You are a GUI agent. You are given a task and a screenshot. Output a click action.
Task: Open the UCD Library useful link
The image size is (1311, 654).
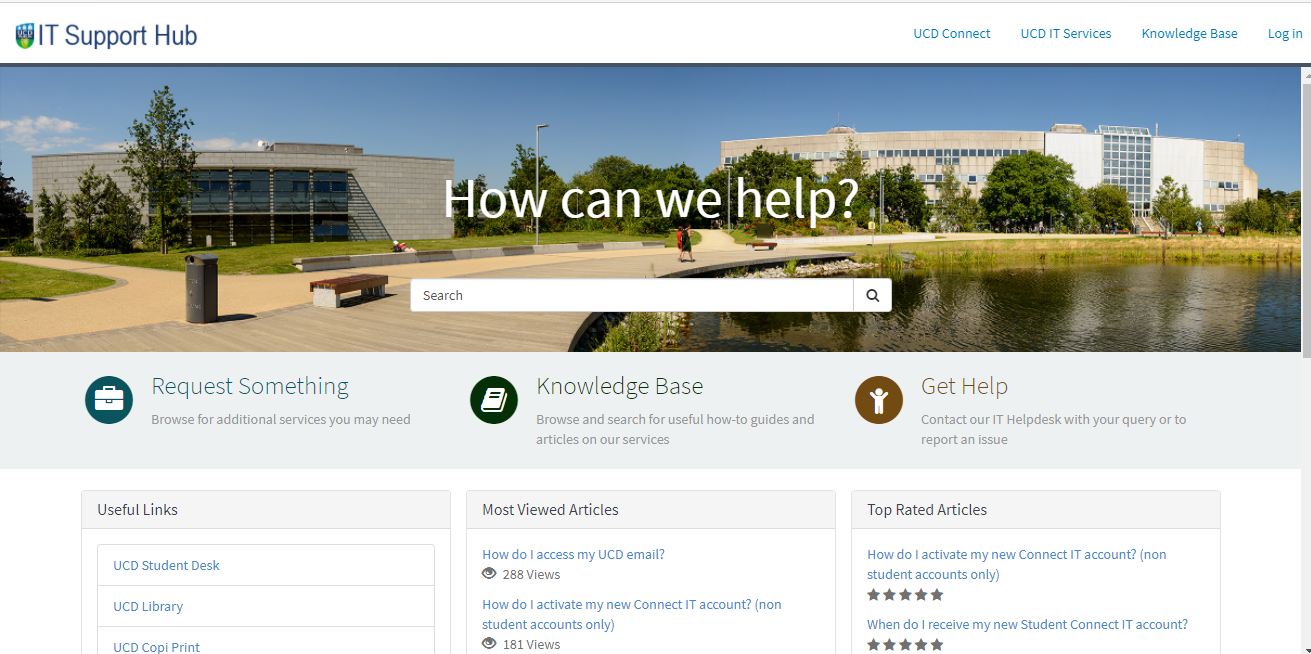tap(148, 606)
